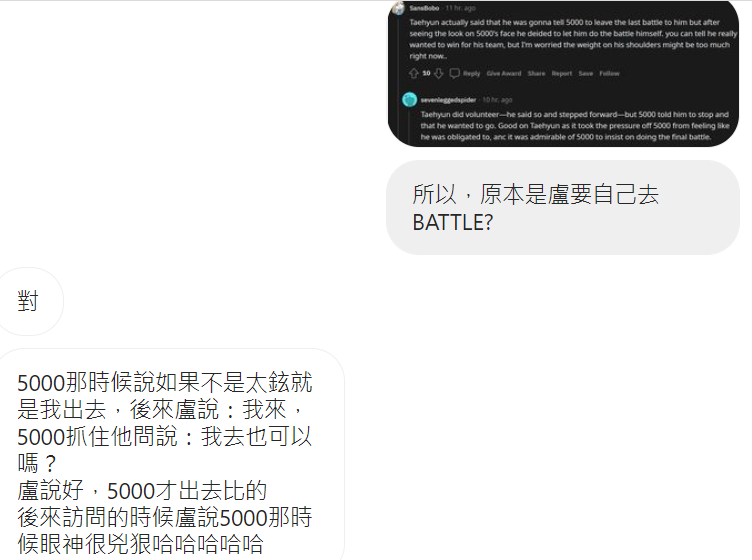
Task: Click the '10 hr. ago' timestamp
Action: point(497,100)
